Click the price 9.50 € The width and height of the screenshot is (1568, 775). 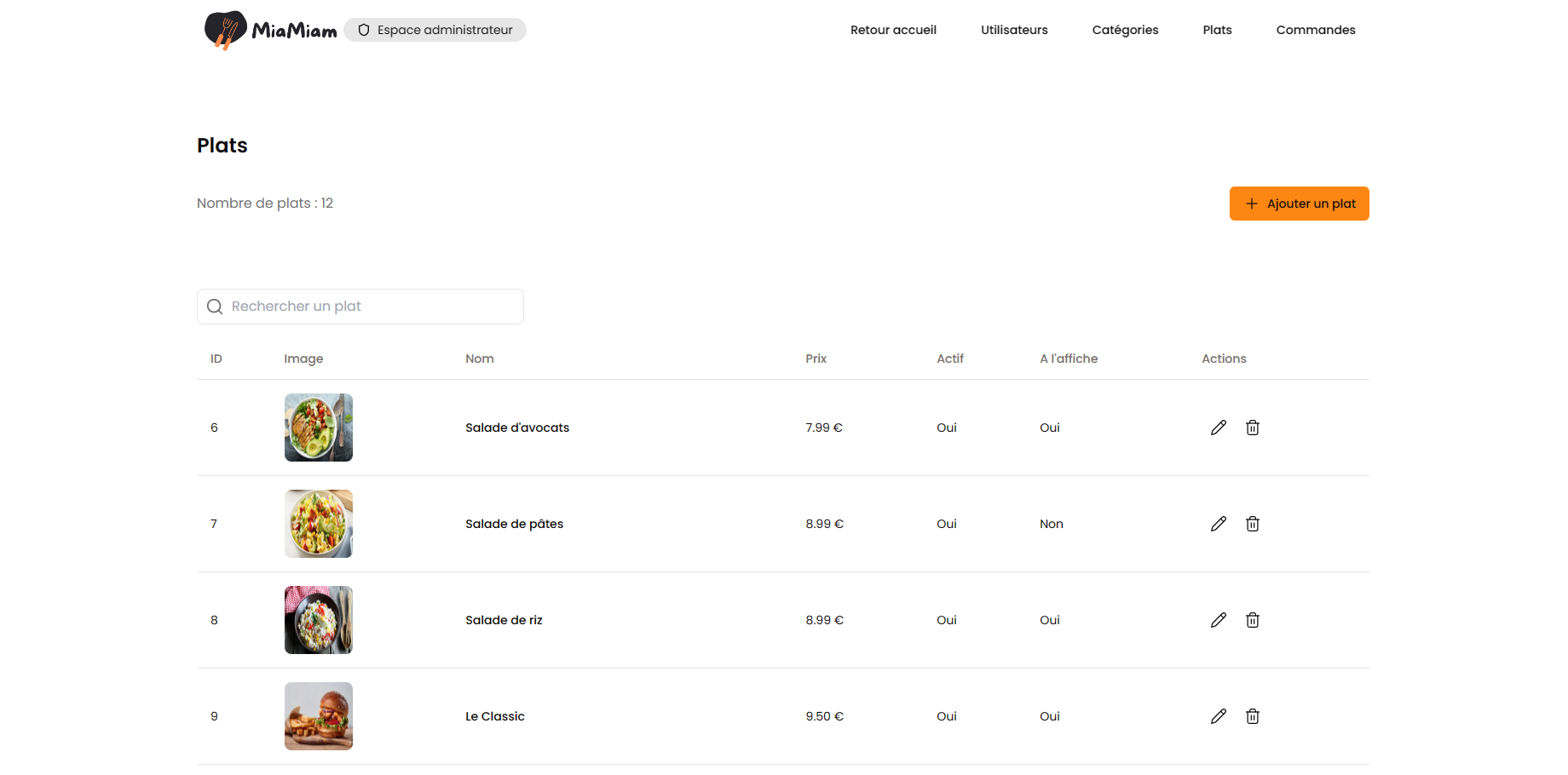coord(825,716)
